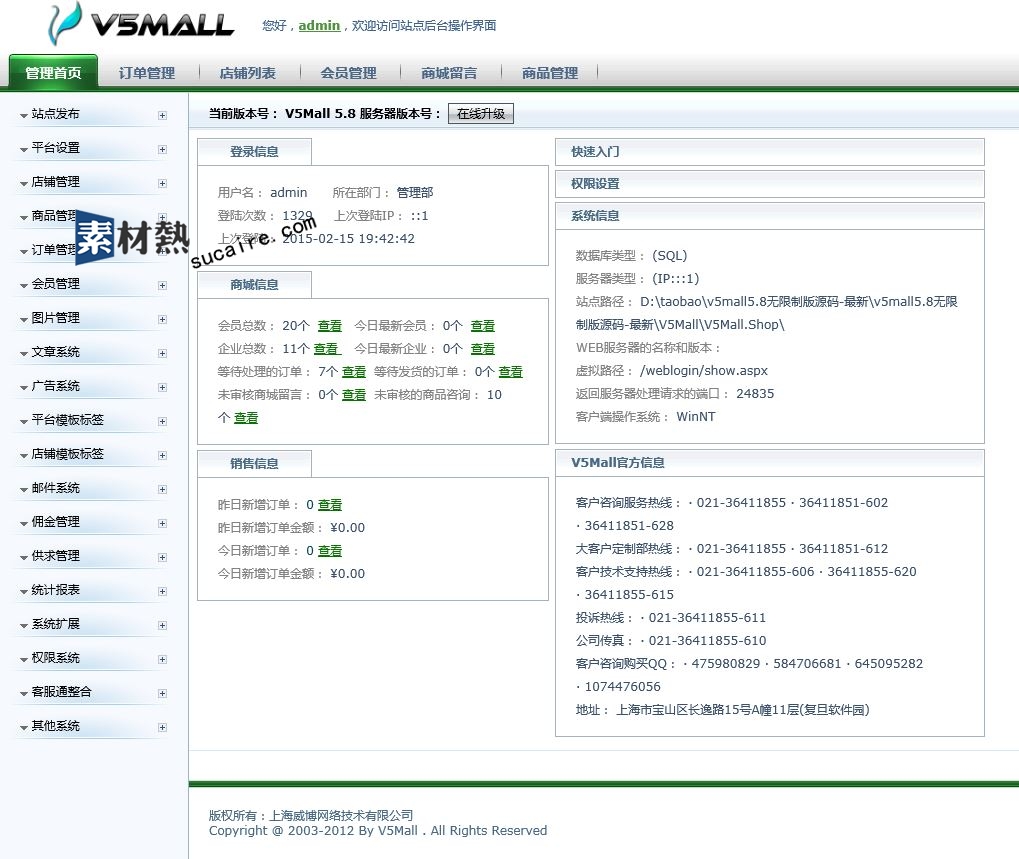Click 查看 for 未审核的商品咨询
The height and width of the screenshot is (859, 1019).
(246, 418)
